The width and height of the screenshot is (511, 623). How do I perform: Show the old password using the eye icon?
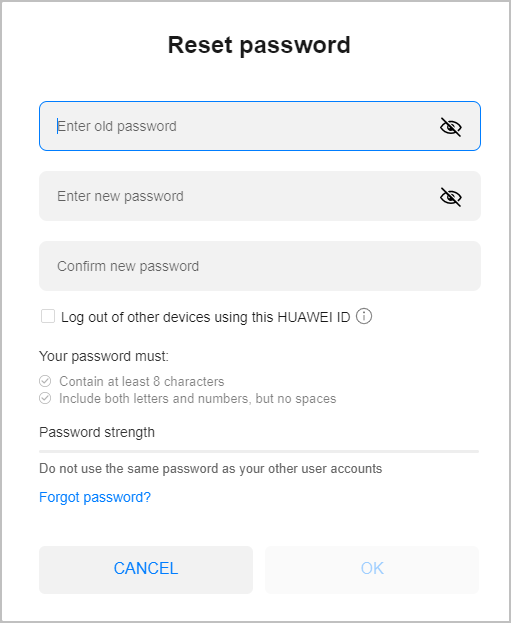coord(451,127)
